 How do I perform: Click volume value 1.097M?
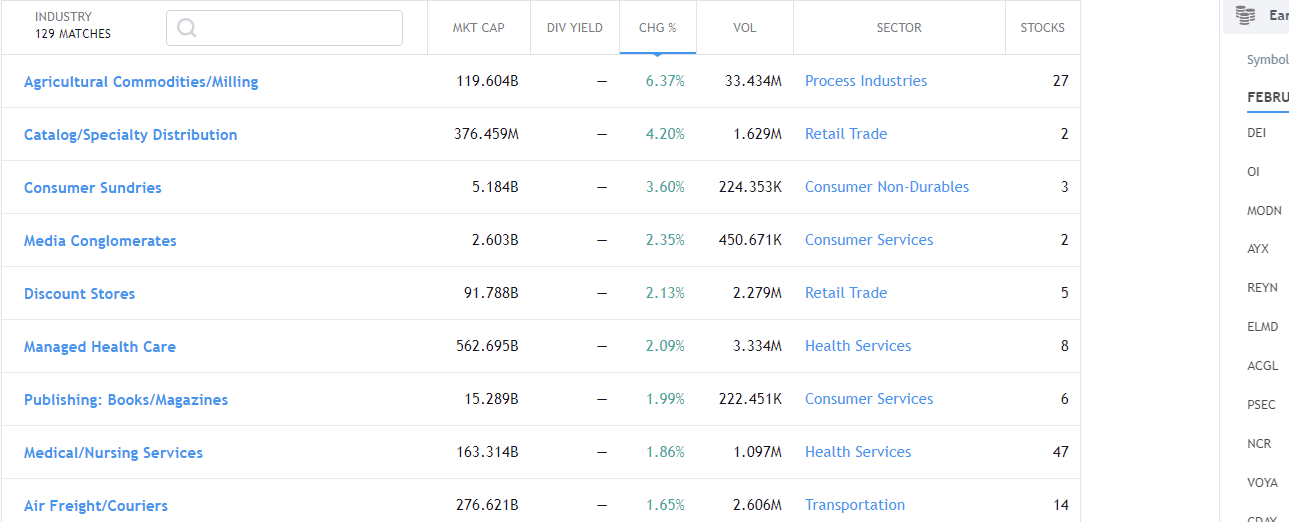(757, 452)
